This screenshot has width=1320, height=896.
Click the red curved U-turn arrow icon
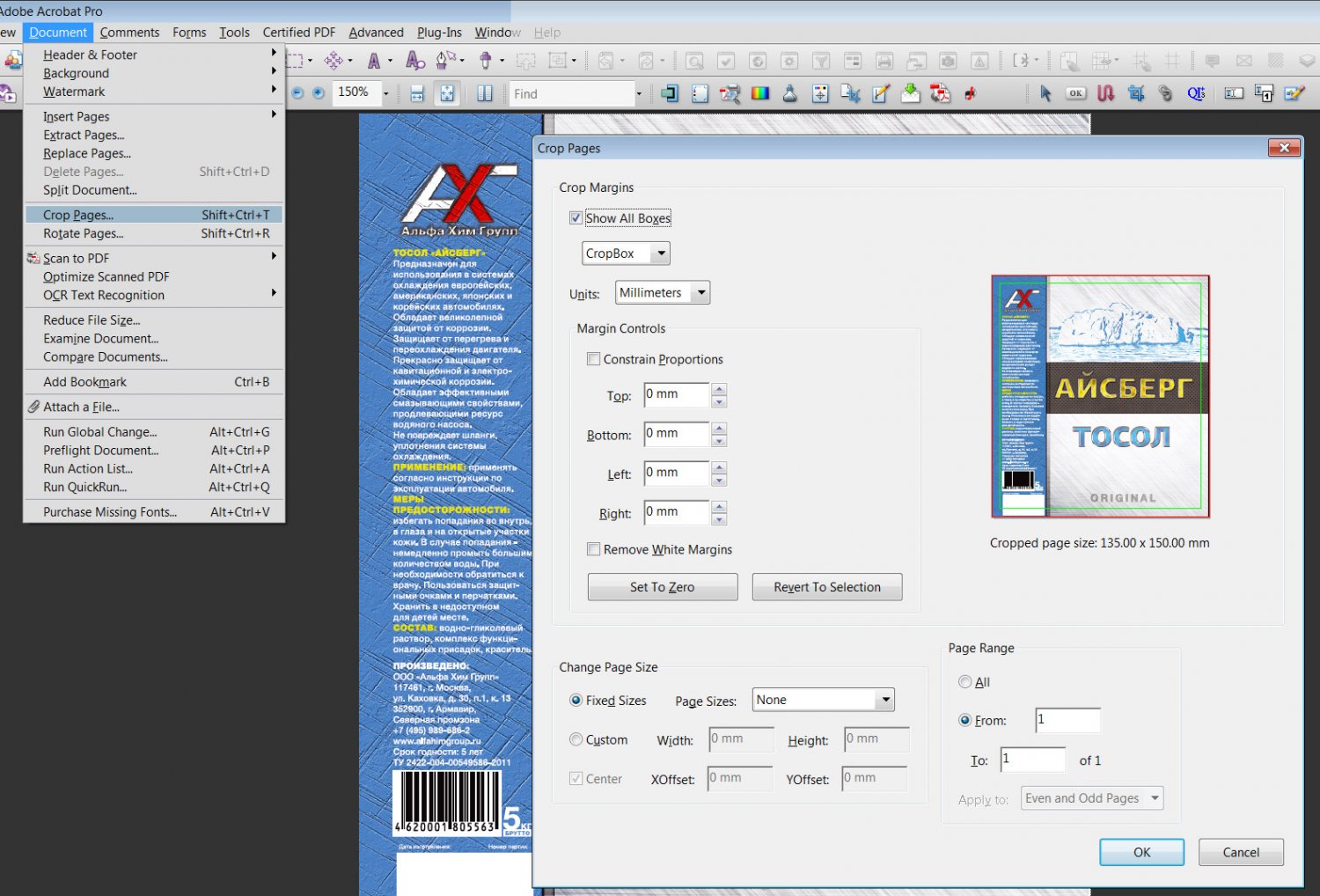(1106, 93)
